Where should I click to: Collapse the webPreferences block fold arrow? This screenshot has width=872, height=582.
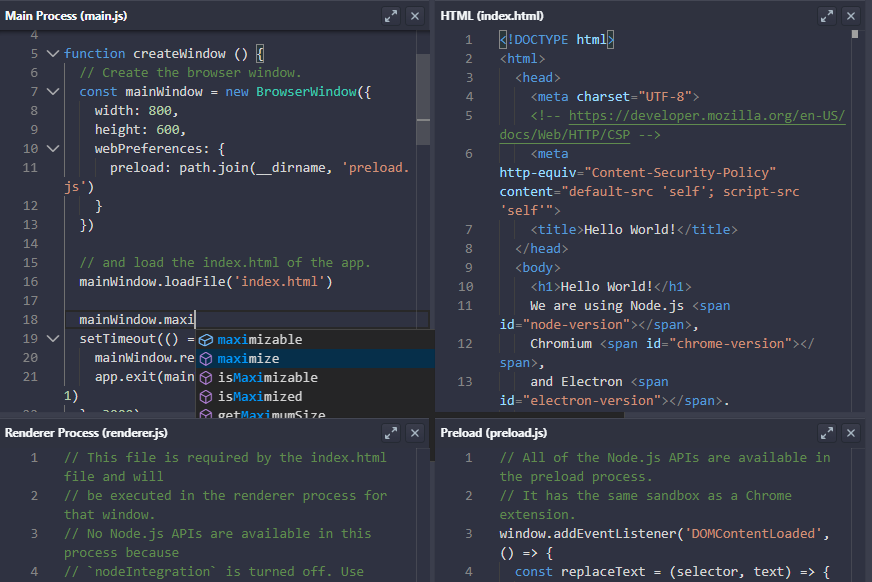point(53,148)
